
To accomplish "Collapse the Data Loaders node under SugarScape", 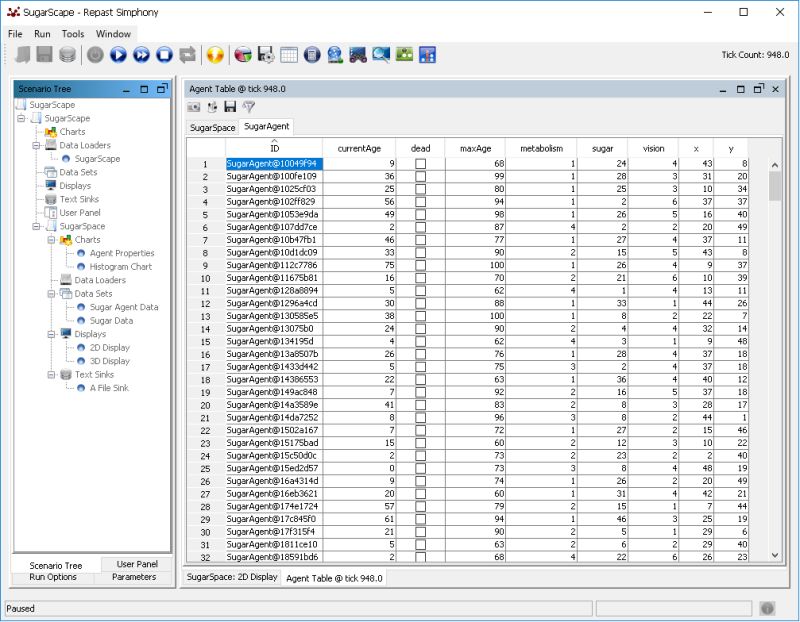I will pyautogui.click(x=36, y=145).
